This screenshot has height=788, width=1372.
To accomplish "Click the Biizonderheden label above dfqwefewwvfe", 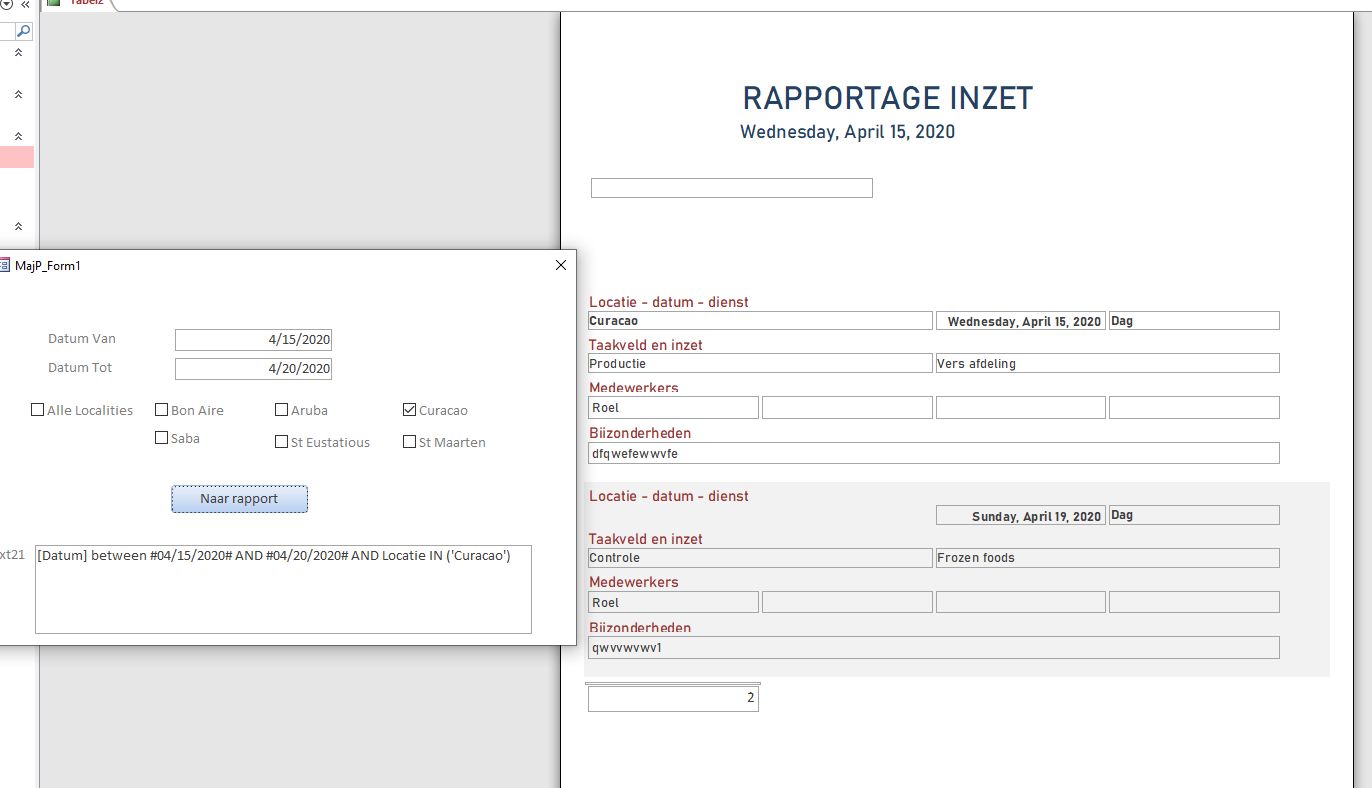I will coord(640,433).
